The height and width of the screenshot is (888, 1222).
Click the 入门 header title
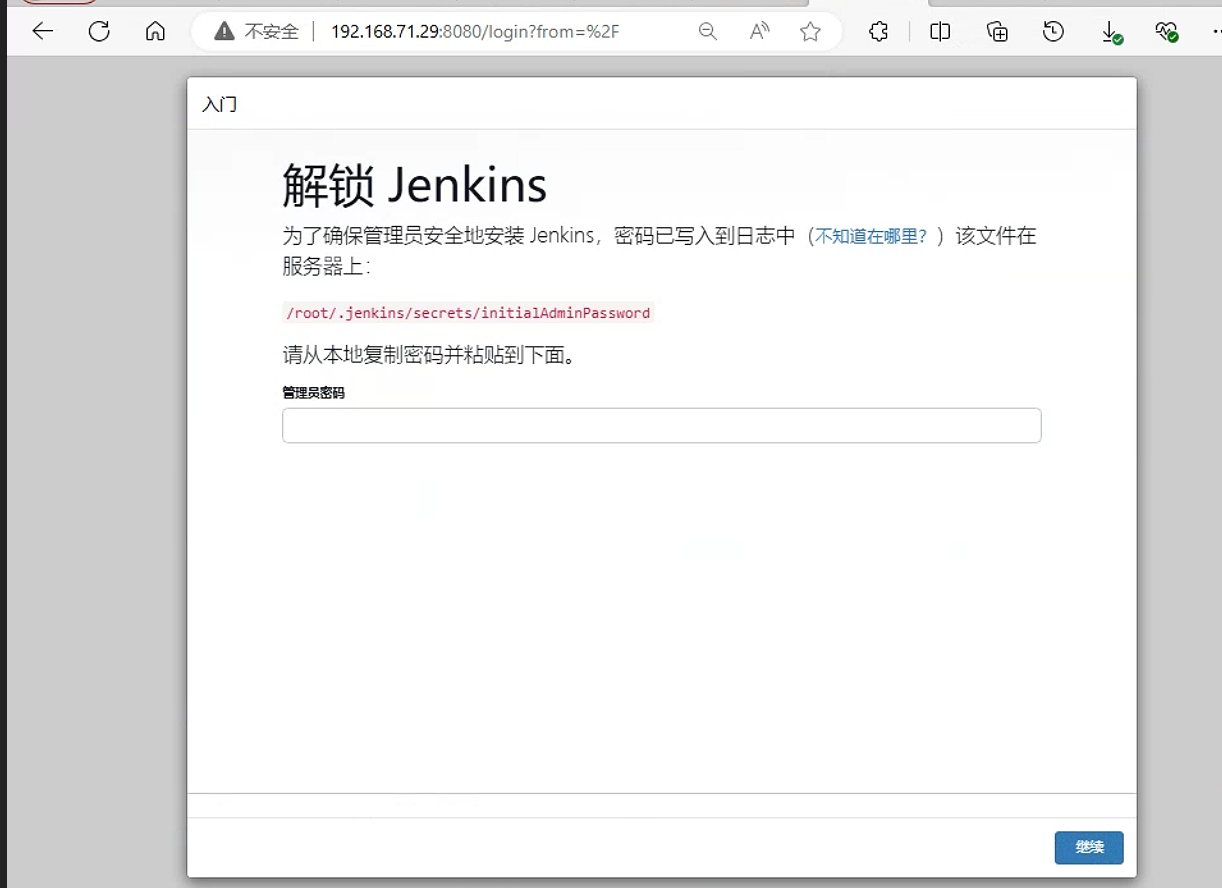219,104
